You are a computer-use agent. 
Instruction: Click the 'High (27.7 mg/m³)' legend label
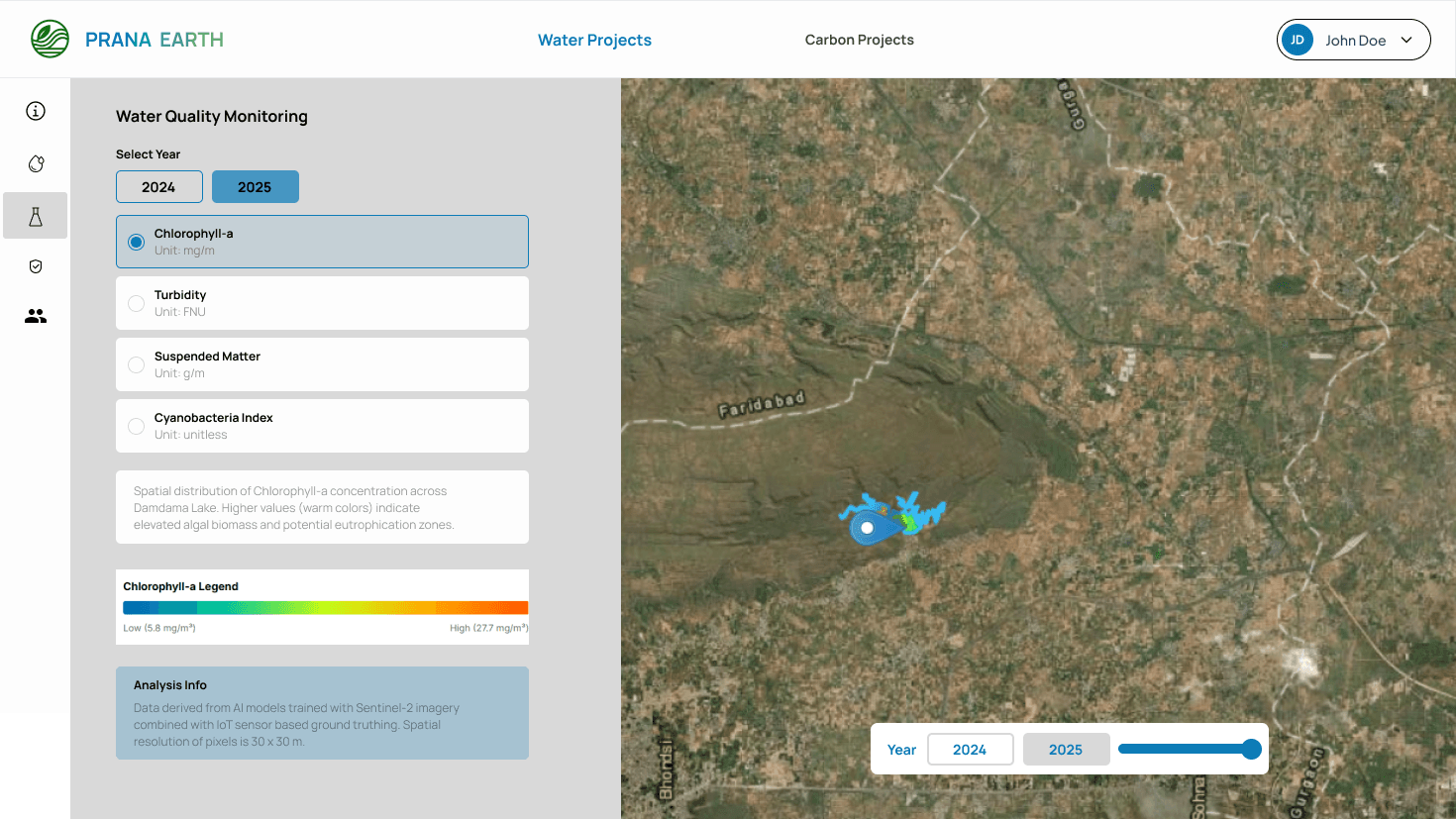(488, 628)
